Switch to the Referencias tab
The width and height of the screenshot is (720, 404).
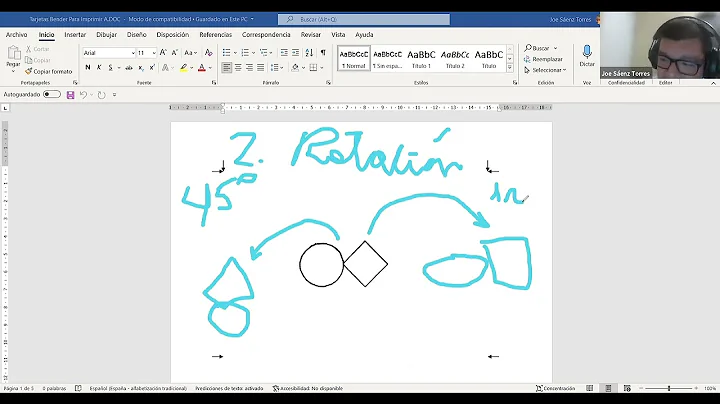(215, 35)
